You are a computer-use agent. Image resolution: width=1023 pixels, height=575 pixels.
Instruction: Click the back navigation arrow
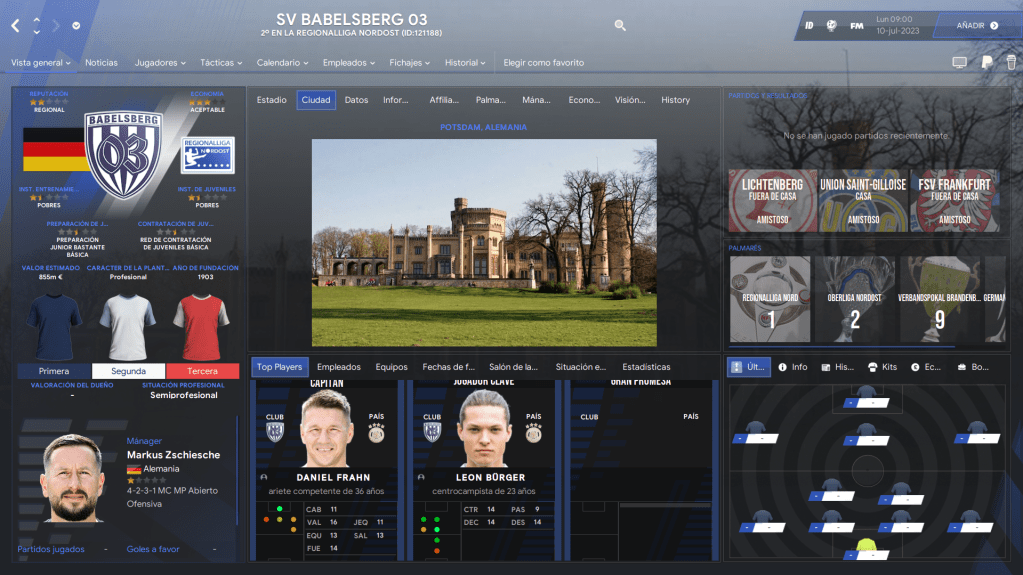pos(15,25)
